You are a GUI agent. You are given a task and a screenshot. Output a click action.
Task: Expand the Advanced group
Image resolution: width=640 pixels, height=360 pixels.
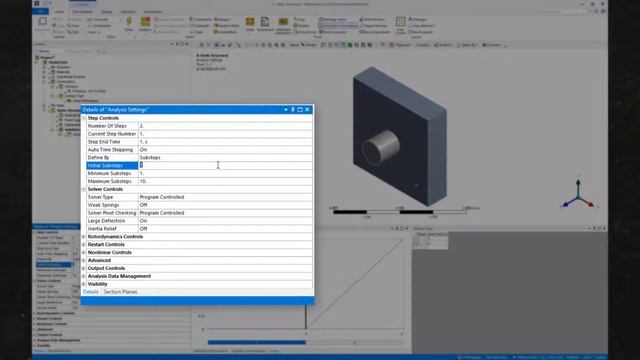point(84,260)
